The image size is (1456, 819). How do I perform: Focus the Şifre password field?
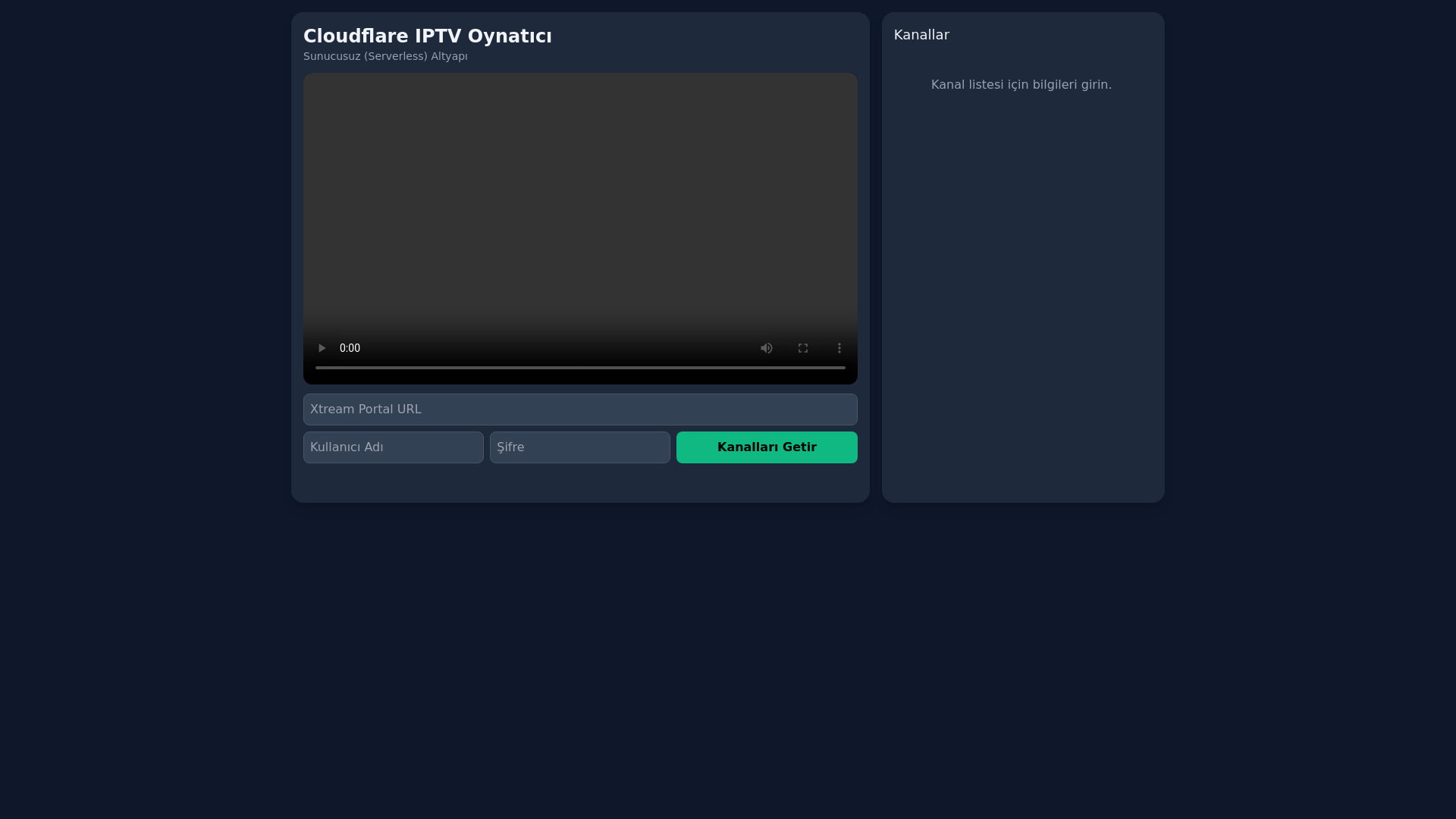point(580,447)
